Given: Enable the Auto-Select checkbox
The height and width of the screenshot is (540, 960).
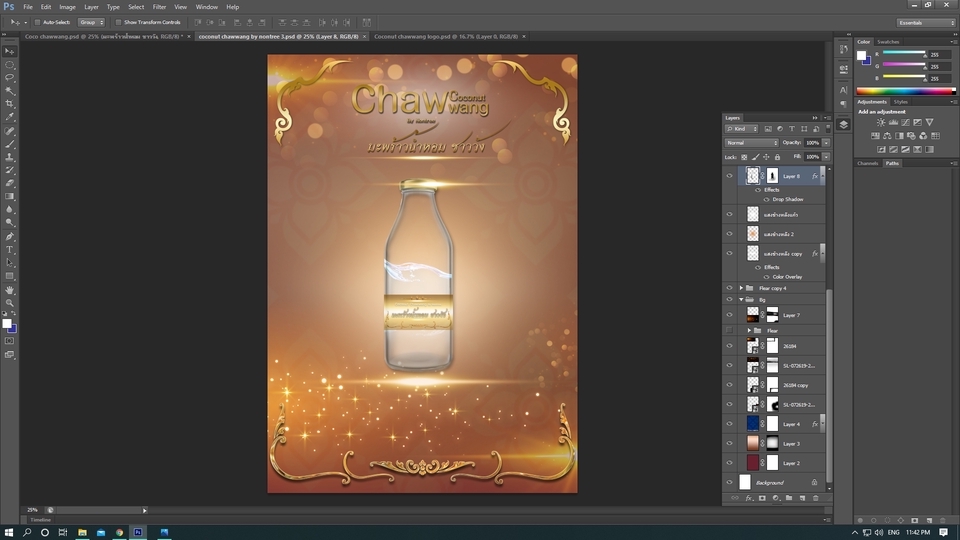Looking at the screenshot, I should 37,23.
